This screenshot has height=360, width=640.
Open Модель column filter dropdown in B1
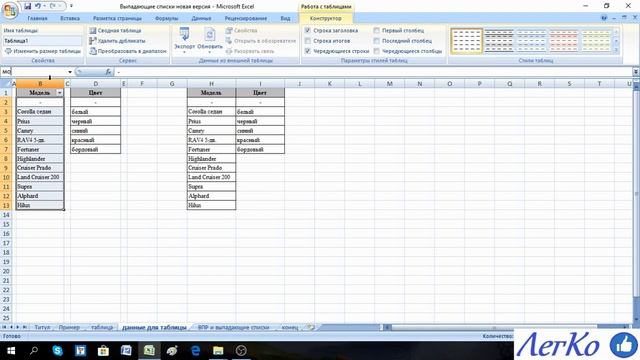[x=60, y=93]
